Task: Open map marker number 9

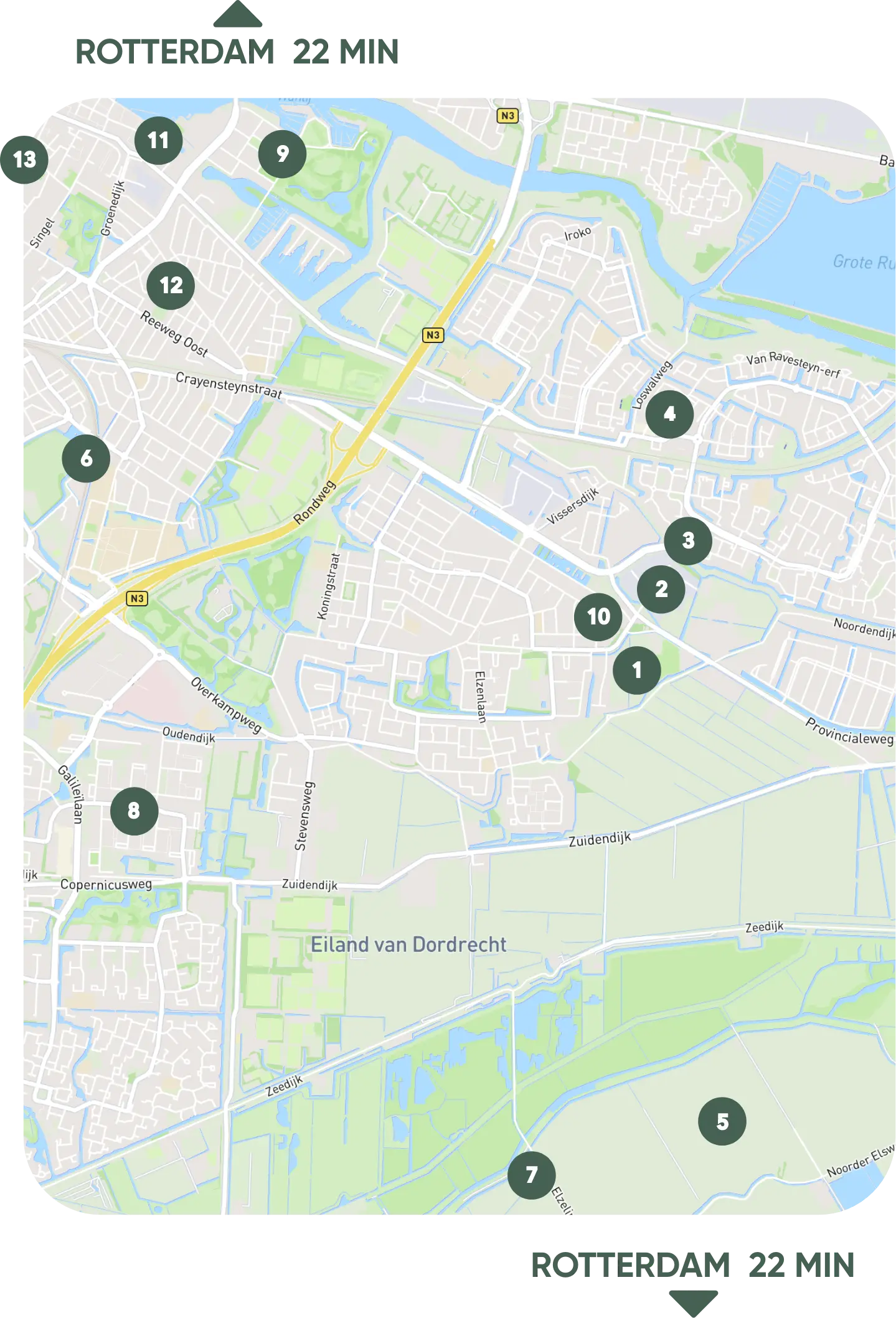Action: (282, 154)
